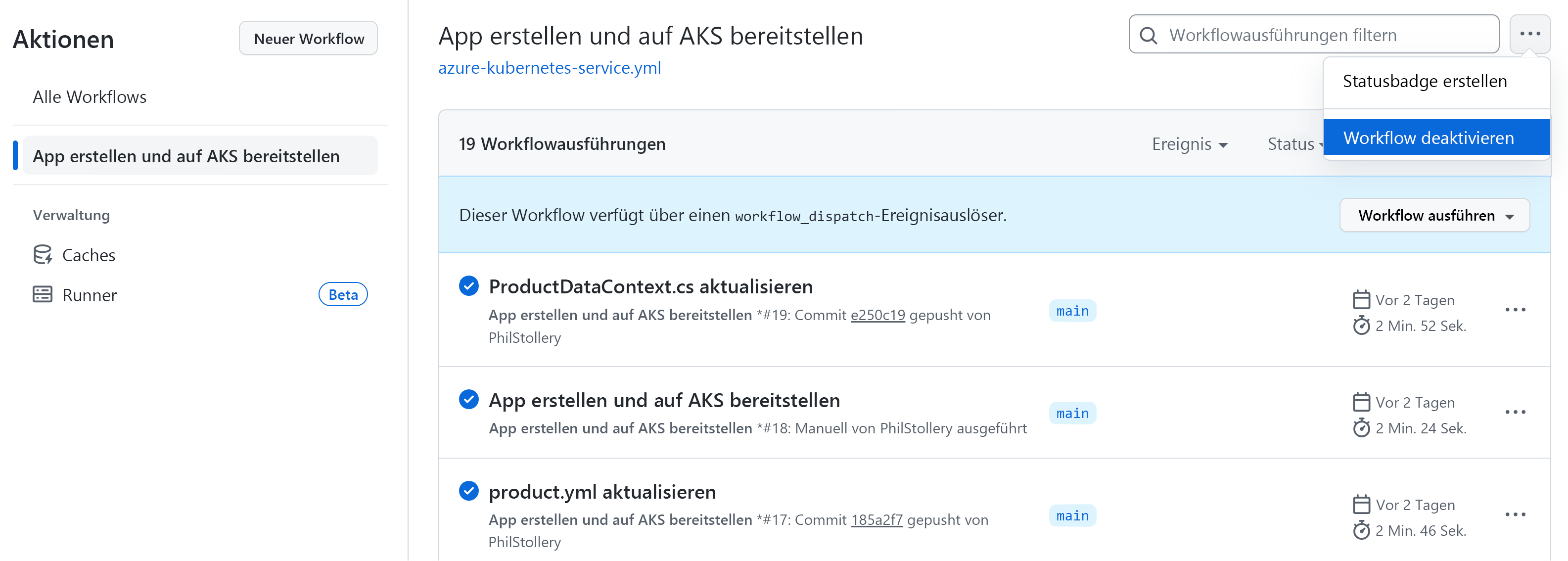This screenshot has height=561, width=1568.
Task: Choose Statusbadge erstellen menu entry
Action: pos(1425,81)
